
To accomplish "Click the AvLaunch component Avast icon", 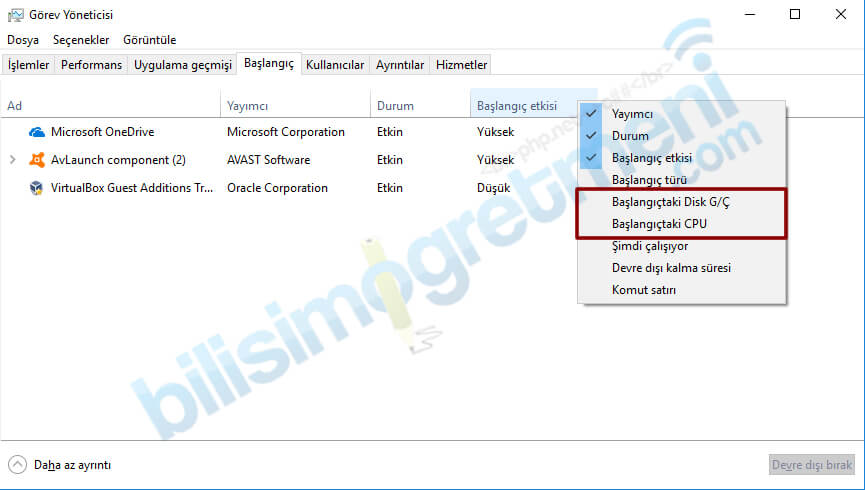I will 37,160.
